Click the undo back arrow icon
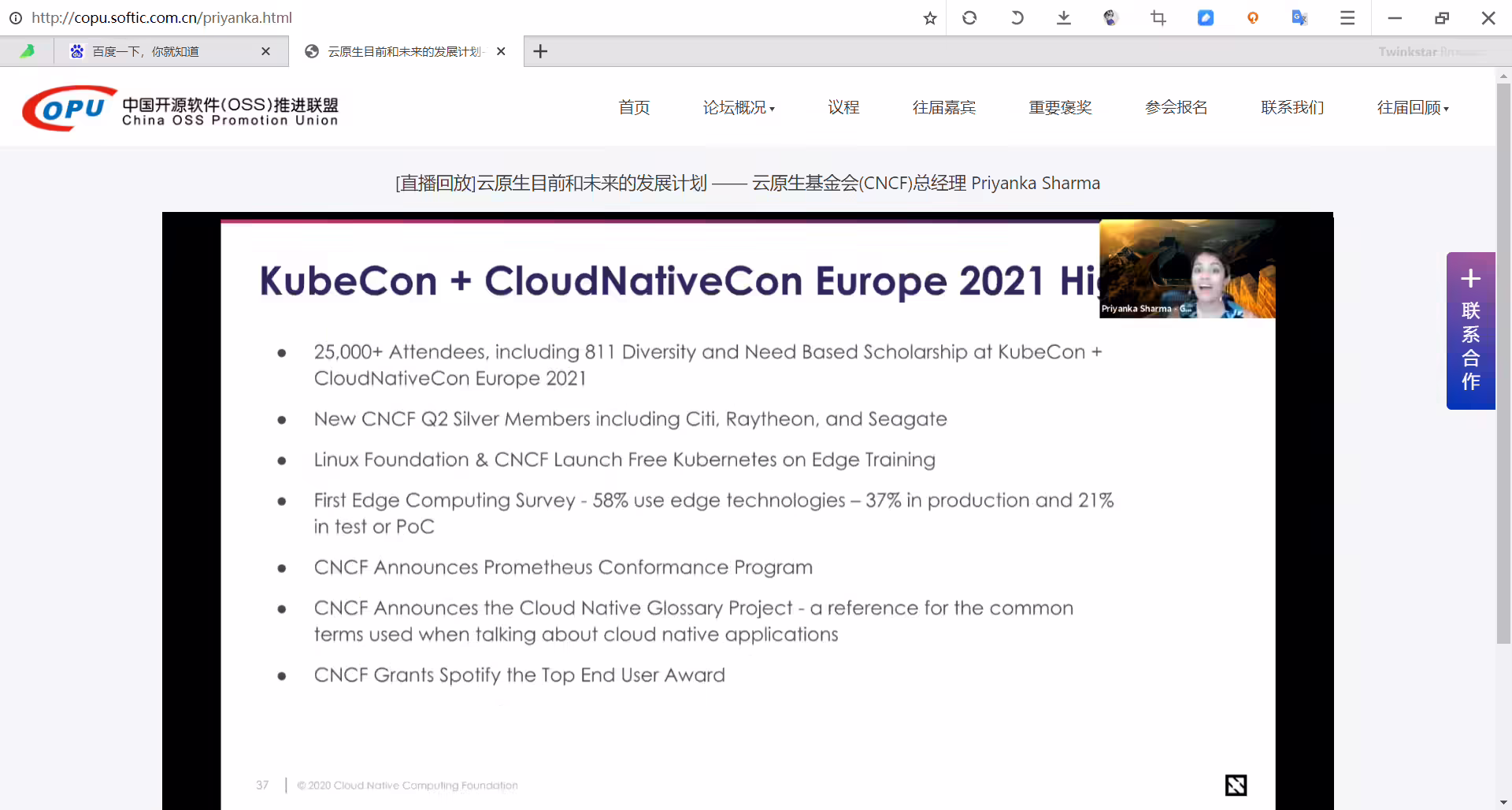 1017,18
